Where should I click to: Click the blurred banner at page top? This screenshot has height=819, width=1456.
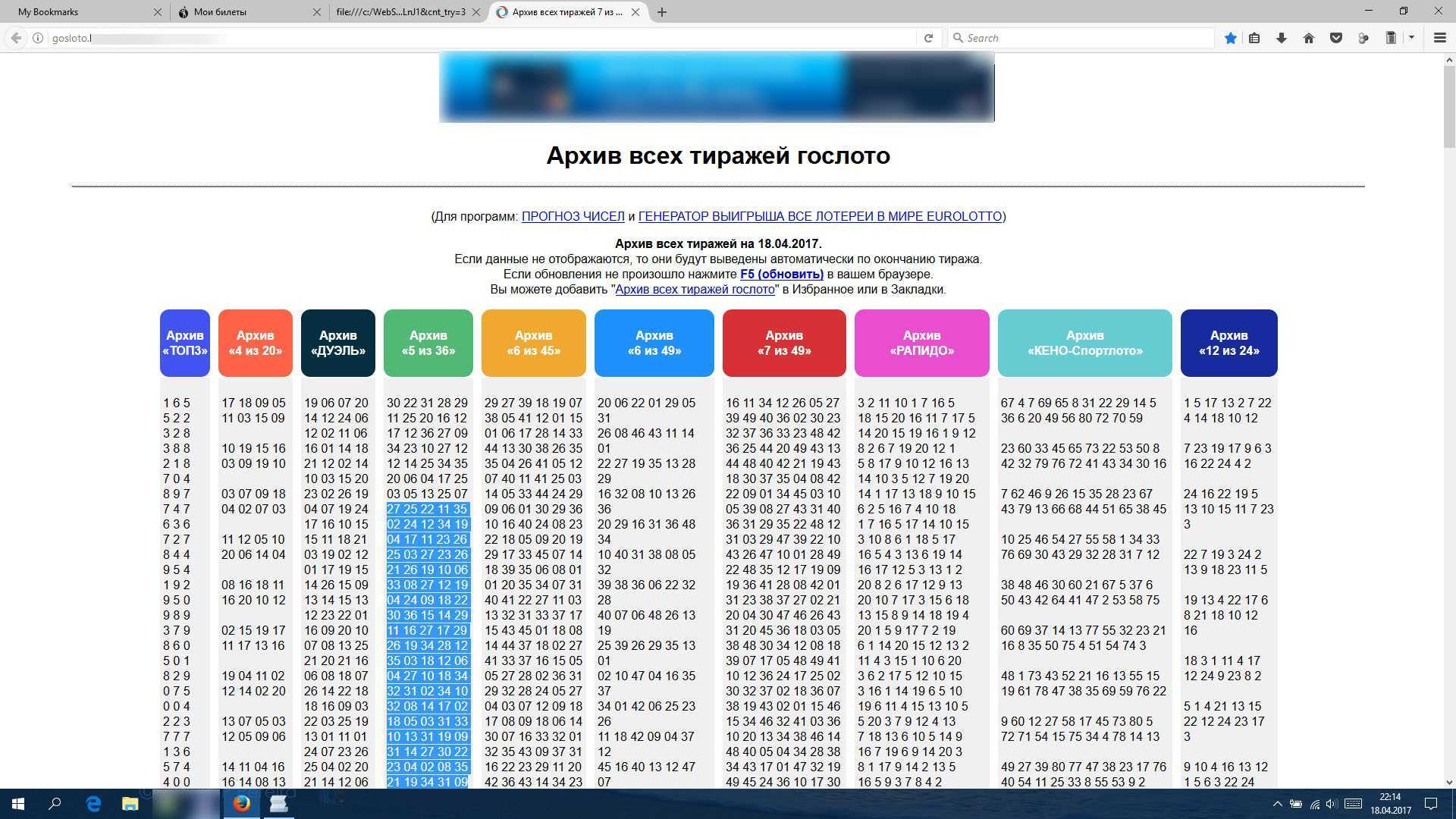point(717,87)
